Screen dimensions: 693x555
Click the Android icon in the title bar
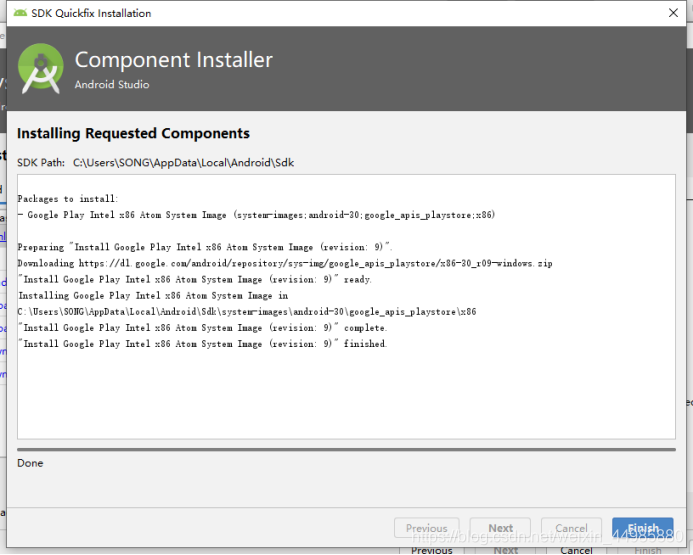tap(20, 13)
